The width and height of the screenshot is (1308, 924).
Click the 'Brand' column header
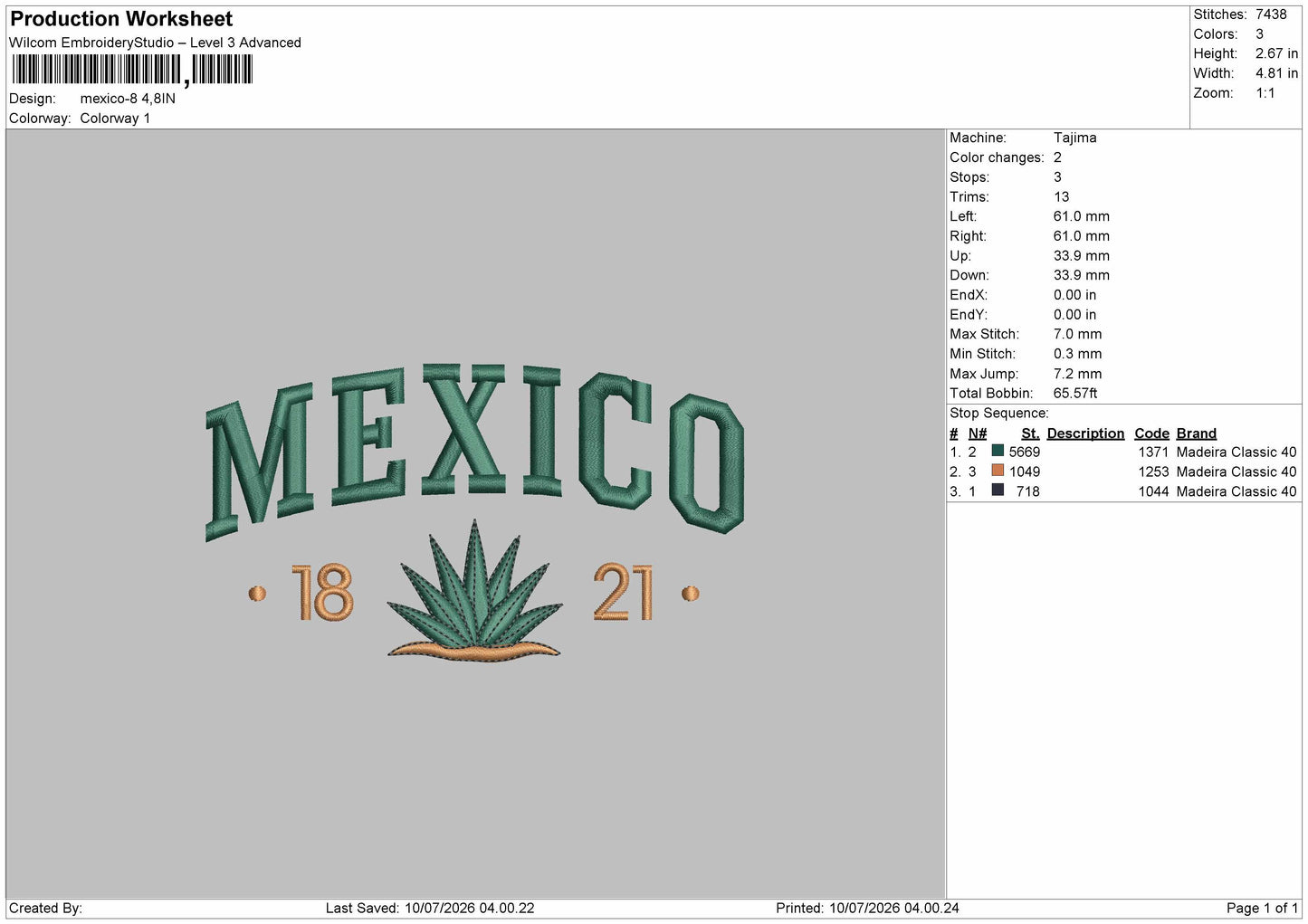tap(1196, 433)
